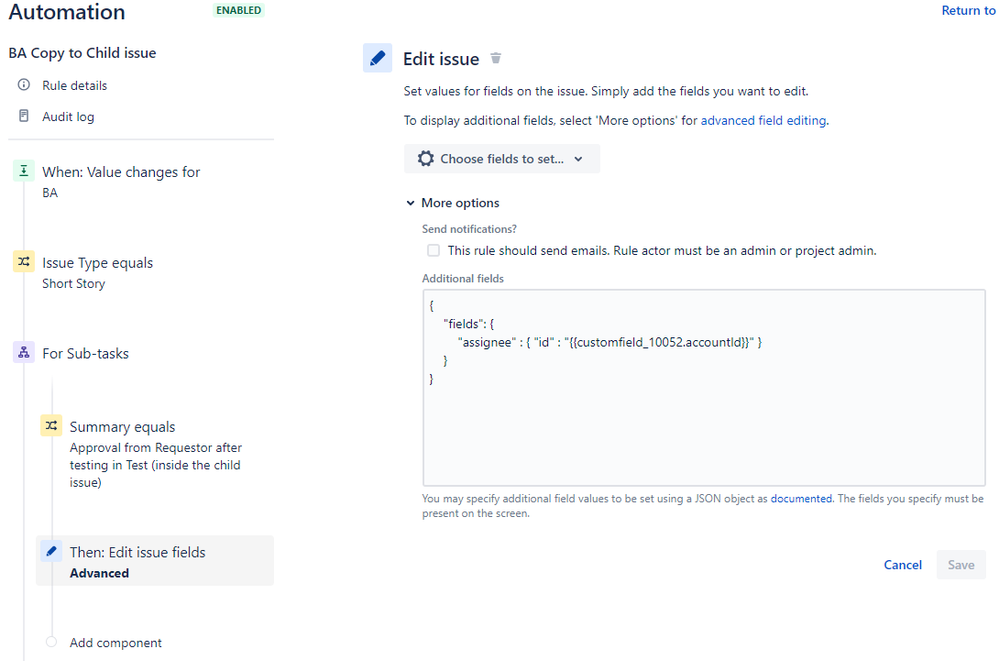Viewport: 999px width, 661px height.
Task: Click the Summary equals condition icon
Action: click(x=51, y=425)
